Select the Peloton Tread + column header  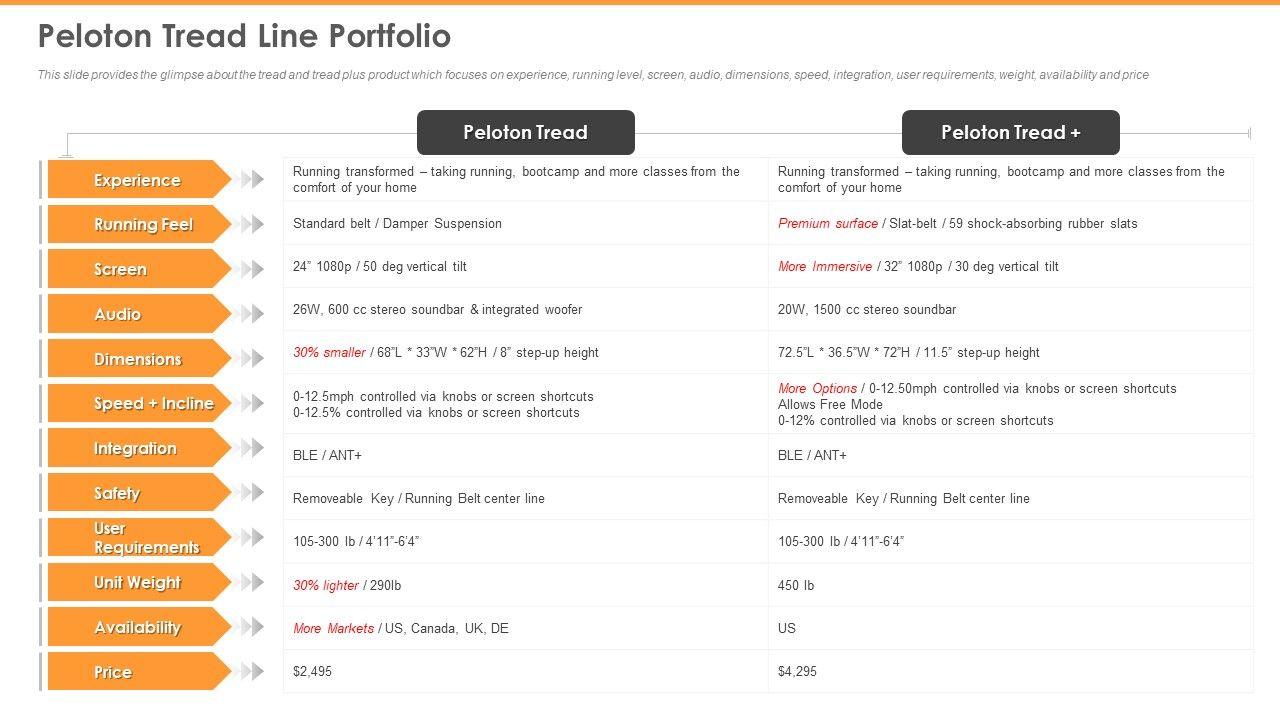1010,132
